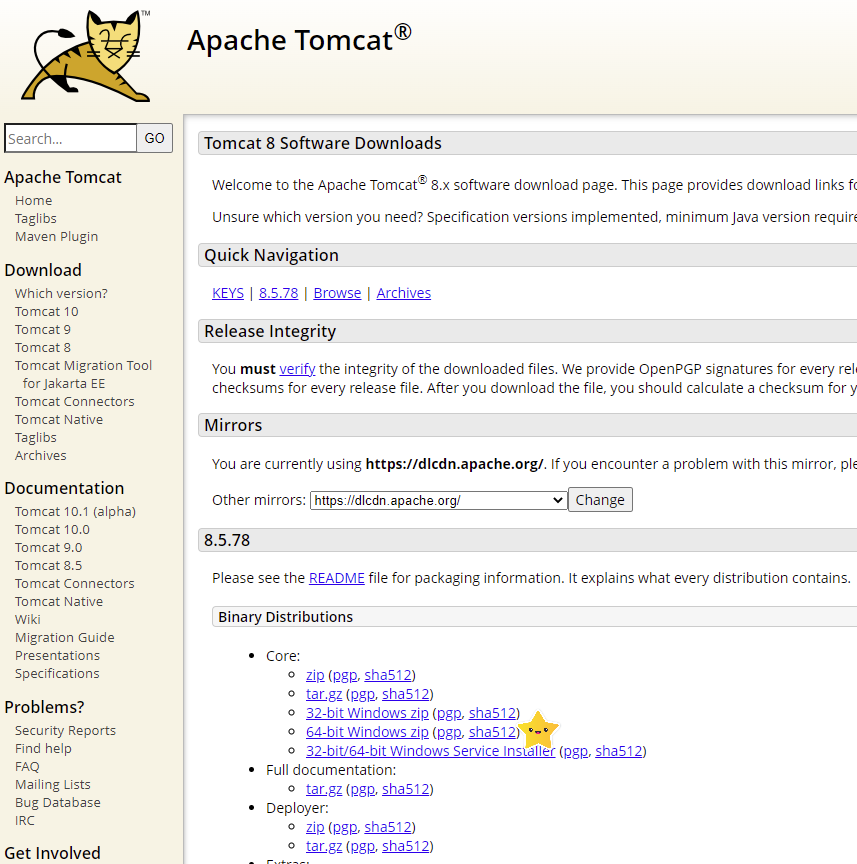This screenshot has width=857, height=864.
Task: Open the Migration Guide link
Action: pyautogui.click(x=64, y=638)
